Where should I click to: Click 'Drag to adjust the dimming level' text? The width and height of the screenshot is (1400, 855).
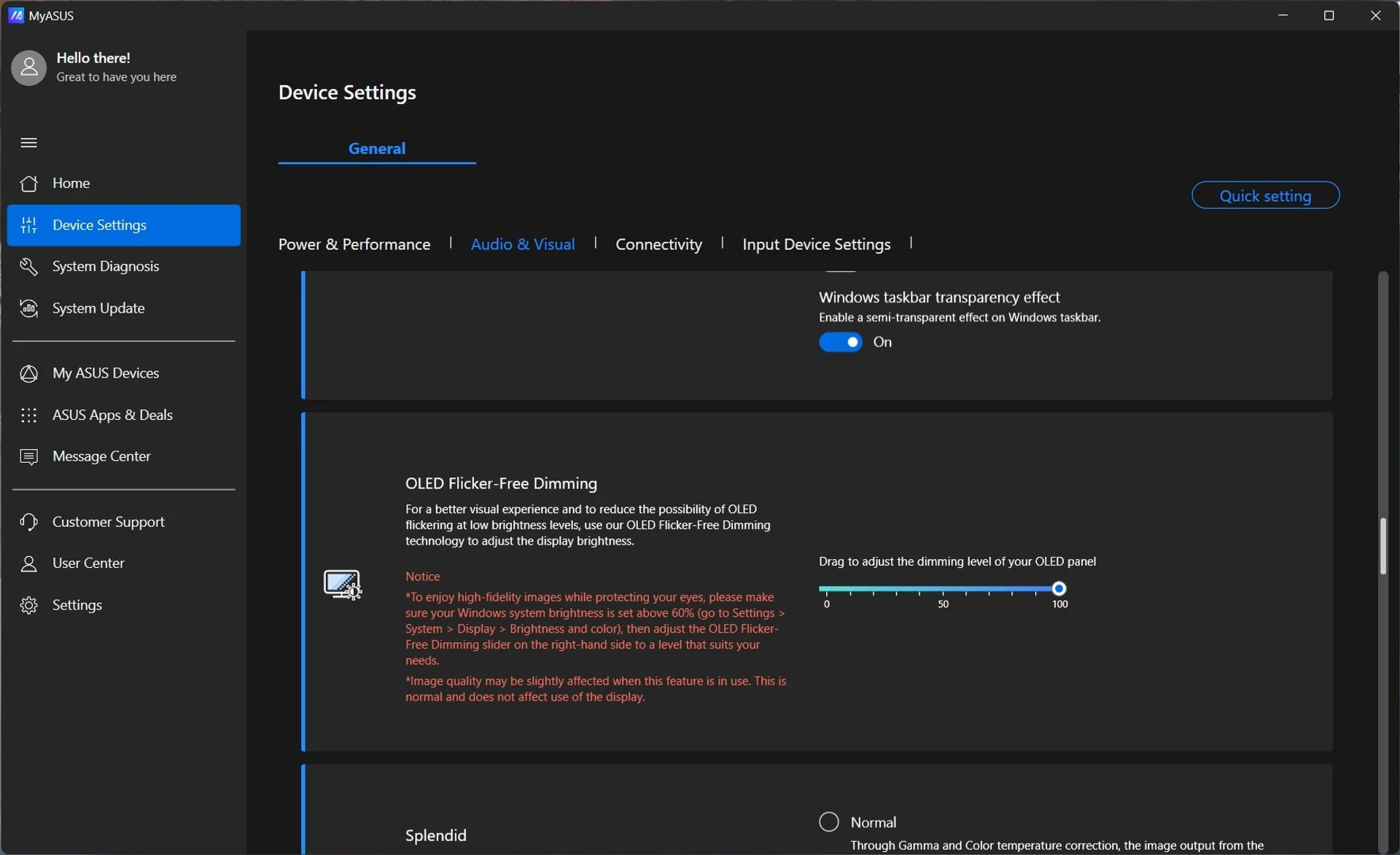[957, 562]
